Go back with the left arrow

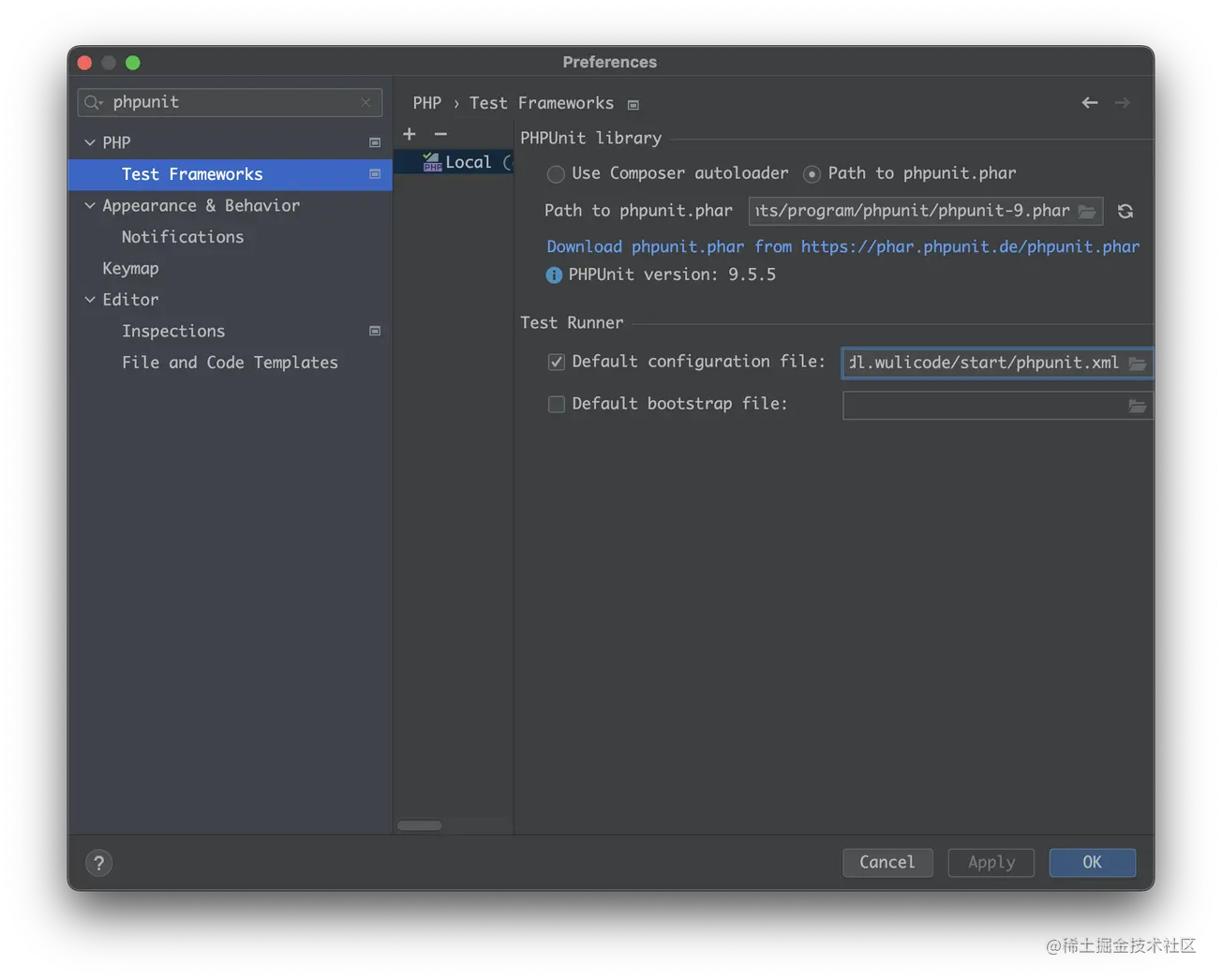pos(1089,103)
